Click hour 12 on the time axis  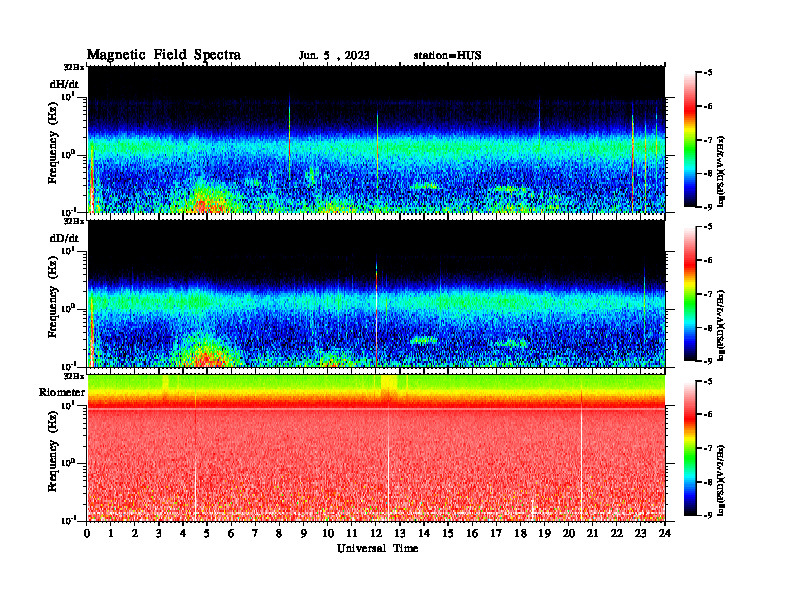[x=375, y=534]
